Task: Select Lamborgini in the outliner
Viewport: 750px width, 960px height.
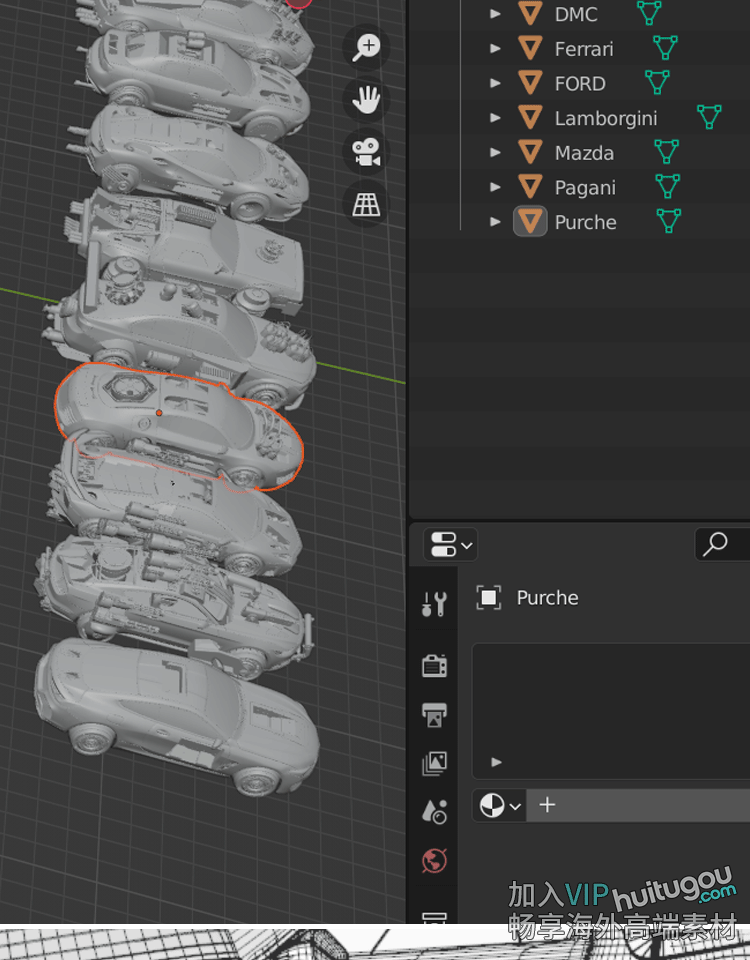Action: point(605,118)
